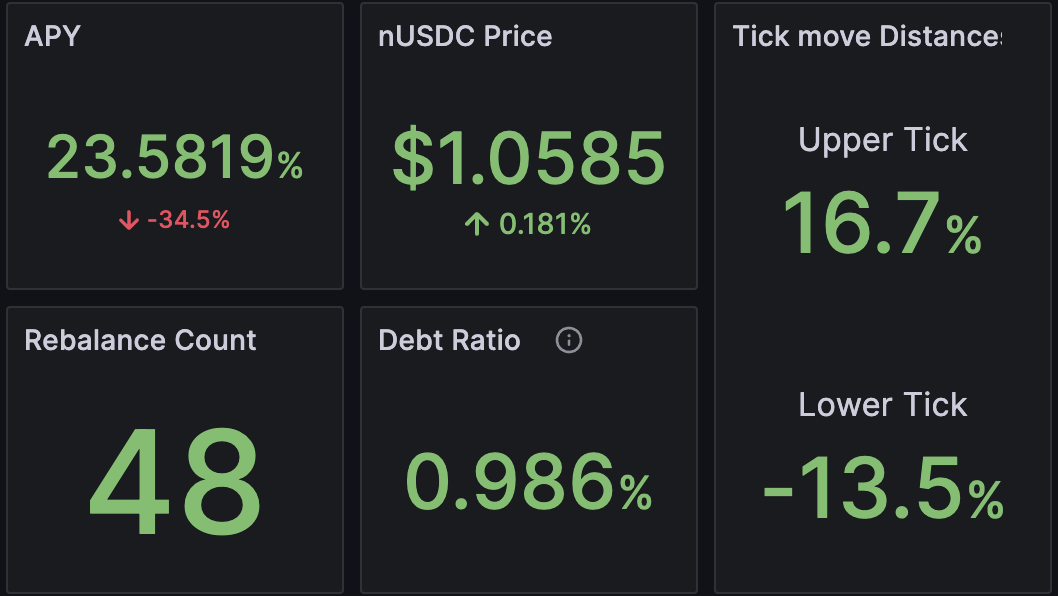Click the green up arrow under nUSDC Price
This screenshot has width=1058, height=596.
point(477,224)
